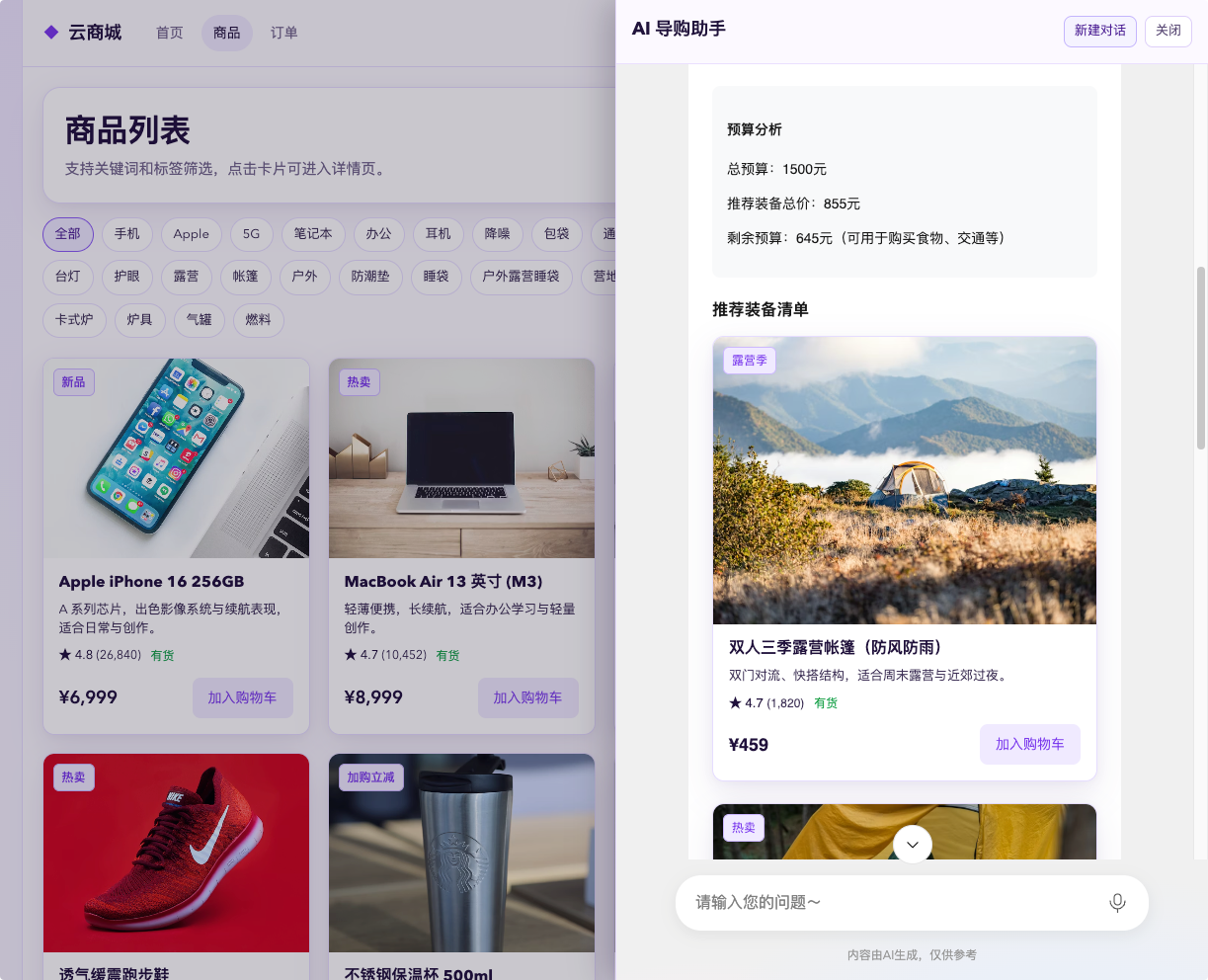The width and height of the screenshot is (1208, 980).
Task: Select the 炉具 filter tag
Action: click(x=140, y=320)
